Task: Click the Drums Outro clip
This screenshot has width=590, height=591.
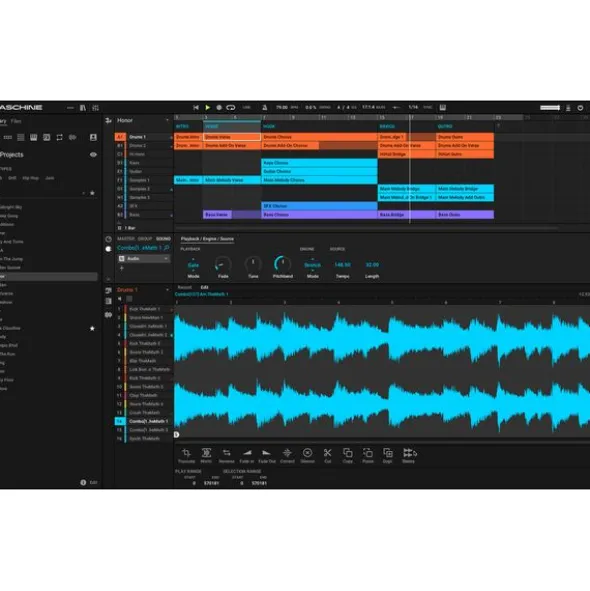Action: 465,137
